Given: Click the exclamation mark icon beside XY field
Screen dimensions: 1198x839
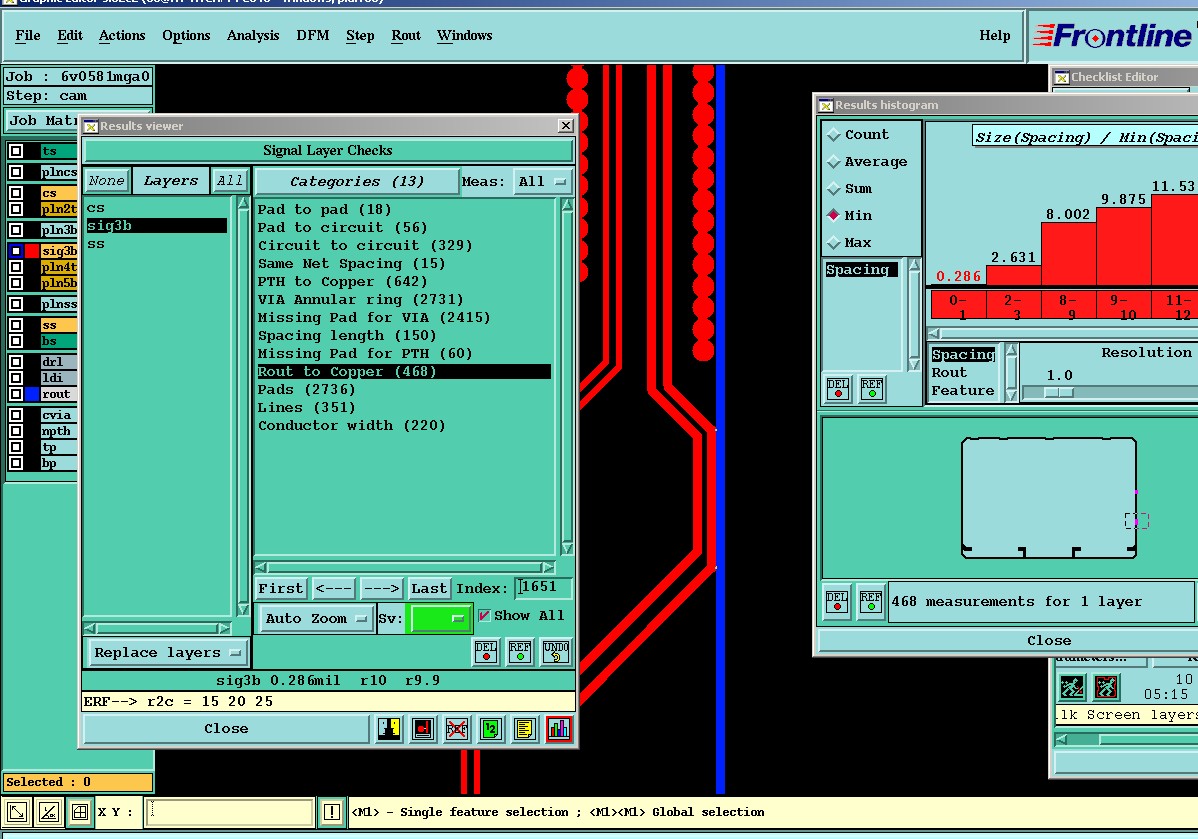Looking at the screenshot, I should point(331,812).
